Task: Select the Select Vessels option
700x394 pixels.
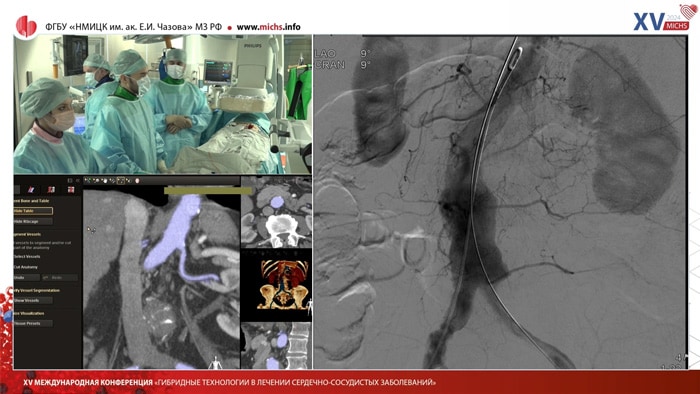Action: click(27, 257)
